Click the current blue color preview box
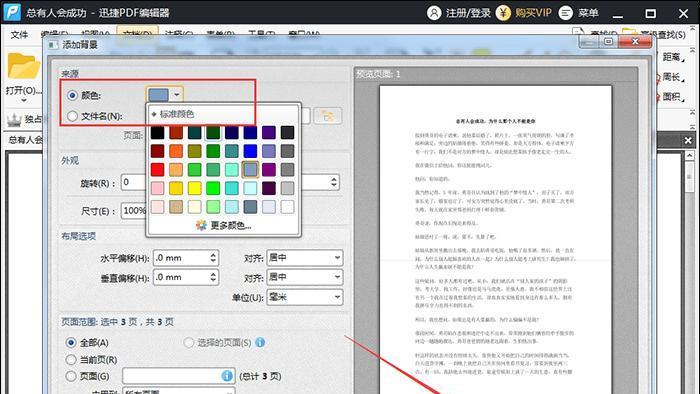 click(158, 95)
